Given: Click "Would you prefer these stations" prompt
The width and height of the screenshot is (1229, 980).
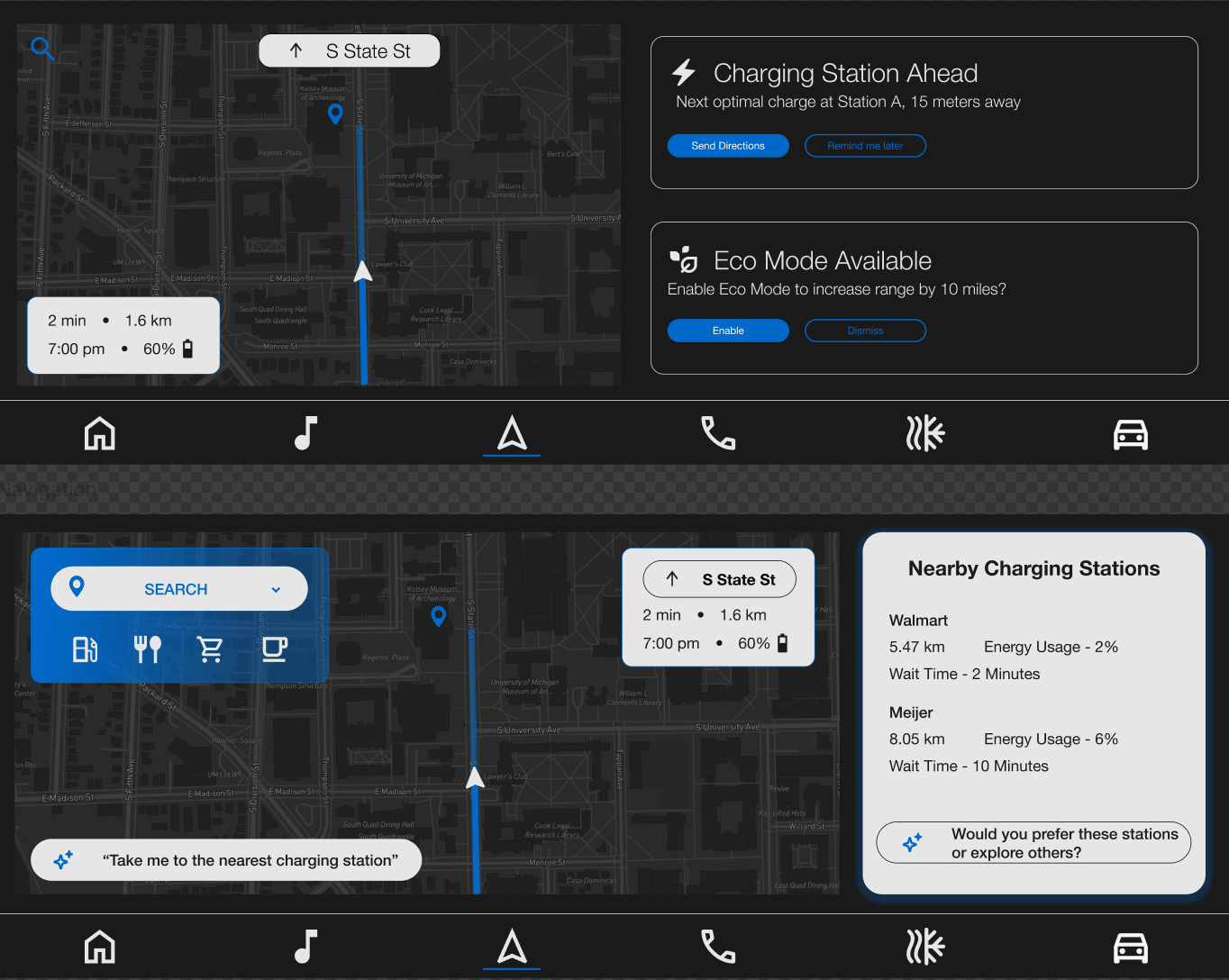Looking at the screenshot, I should [x=1033, y=843].
